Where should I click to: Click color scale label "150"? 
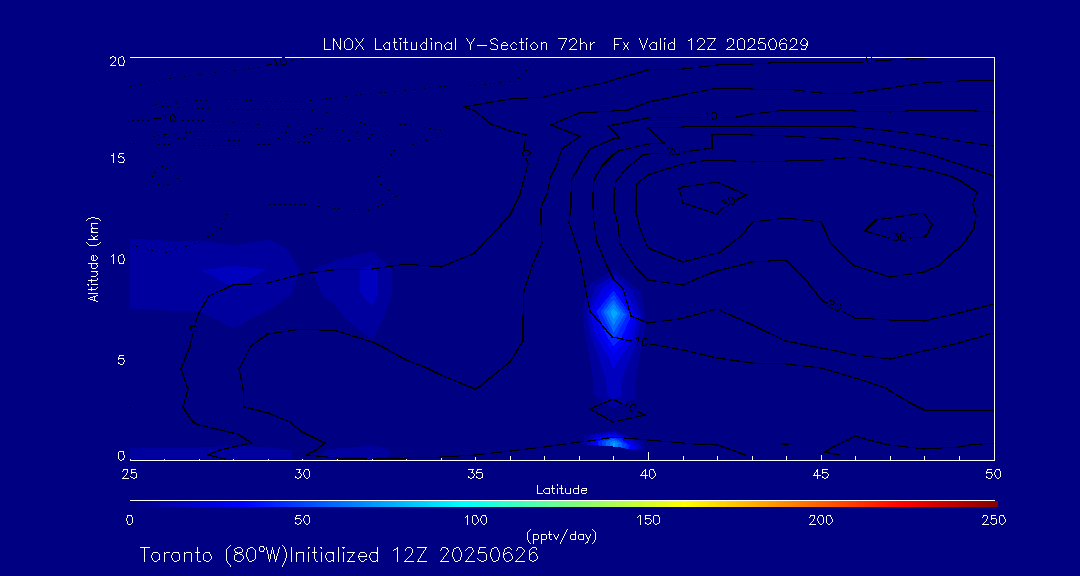click(x=648, y=520)
